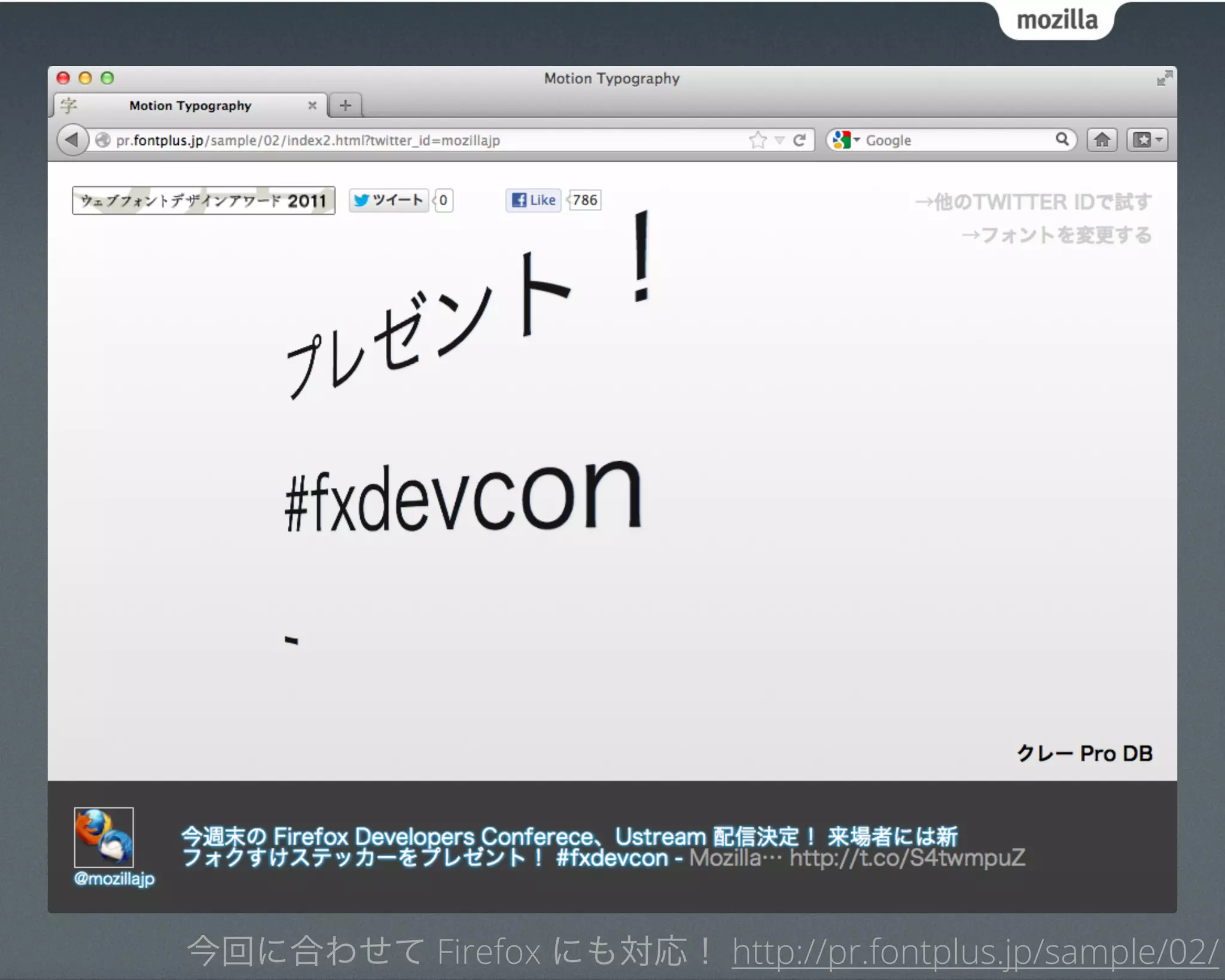Screen dimensions: 1225x980
Task: Reload the page with the refresh icon
Action: [x=800, y=140]
